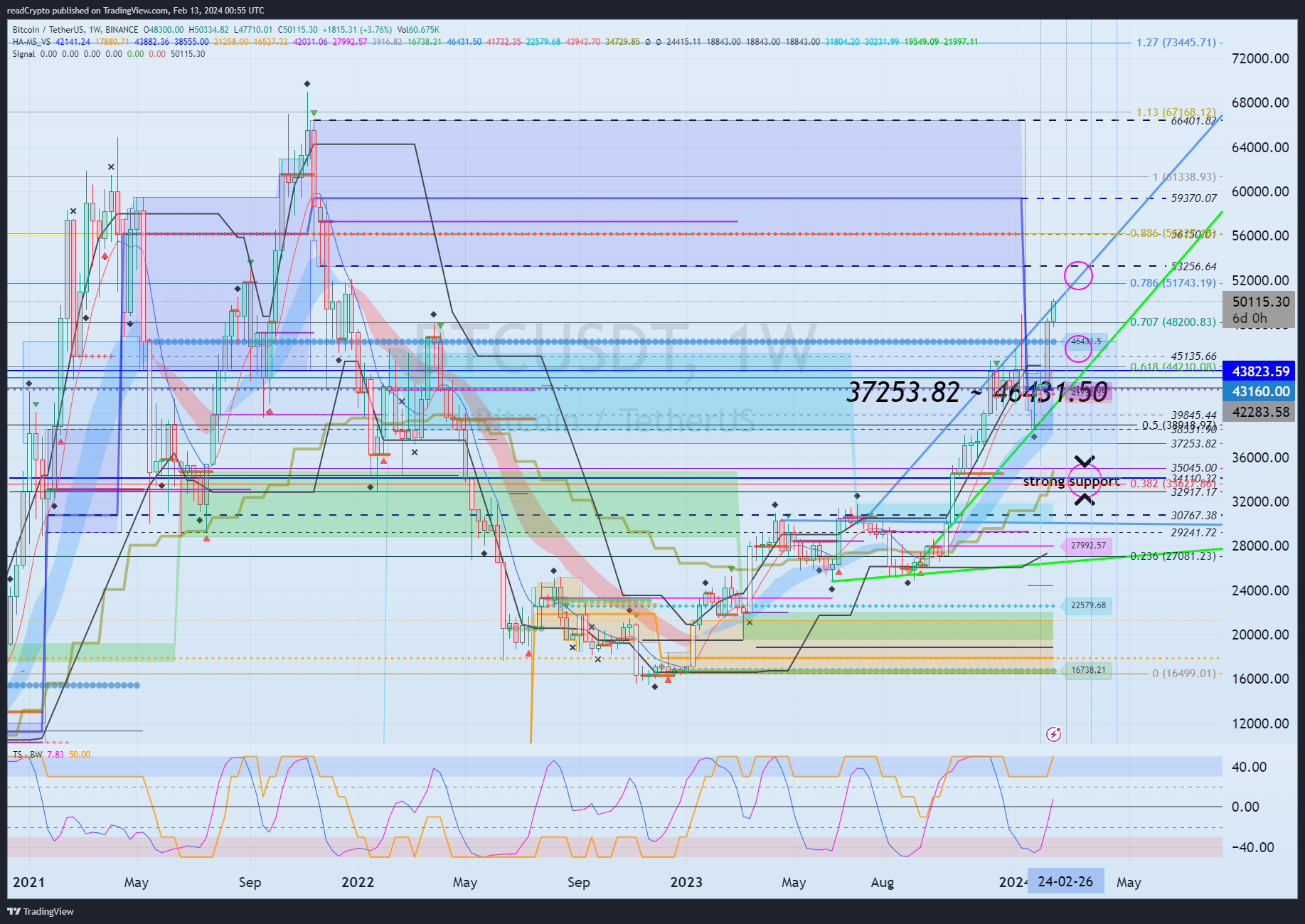Screen dimensions: 1305x924
Task: Select the 0.707 (48200.83) Fibonacci label
Action: tap(1173, 322)
